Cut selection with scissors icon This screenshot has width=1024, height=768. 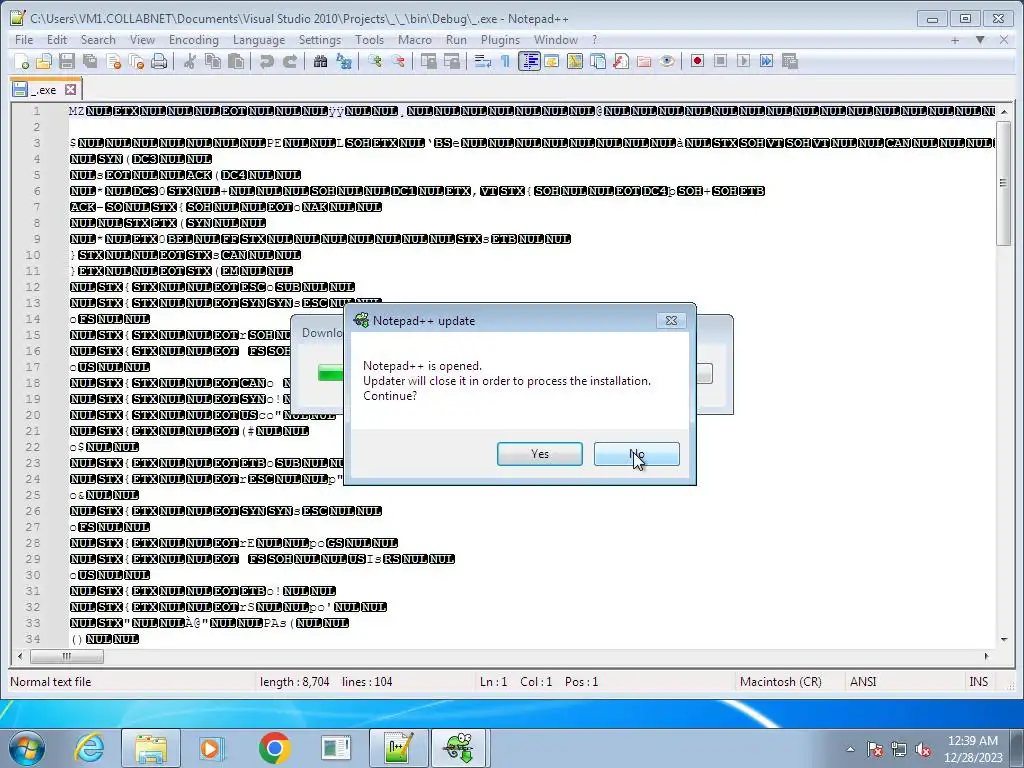[190, 61]
